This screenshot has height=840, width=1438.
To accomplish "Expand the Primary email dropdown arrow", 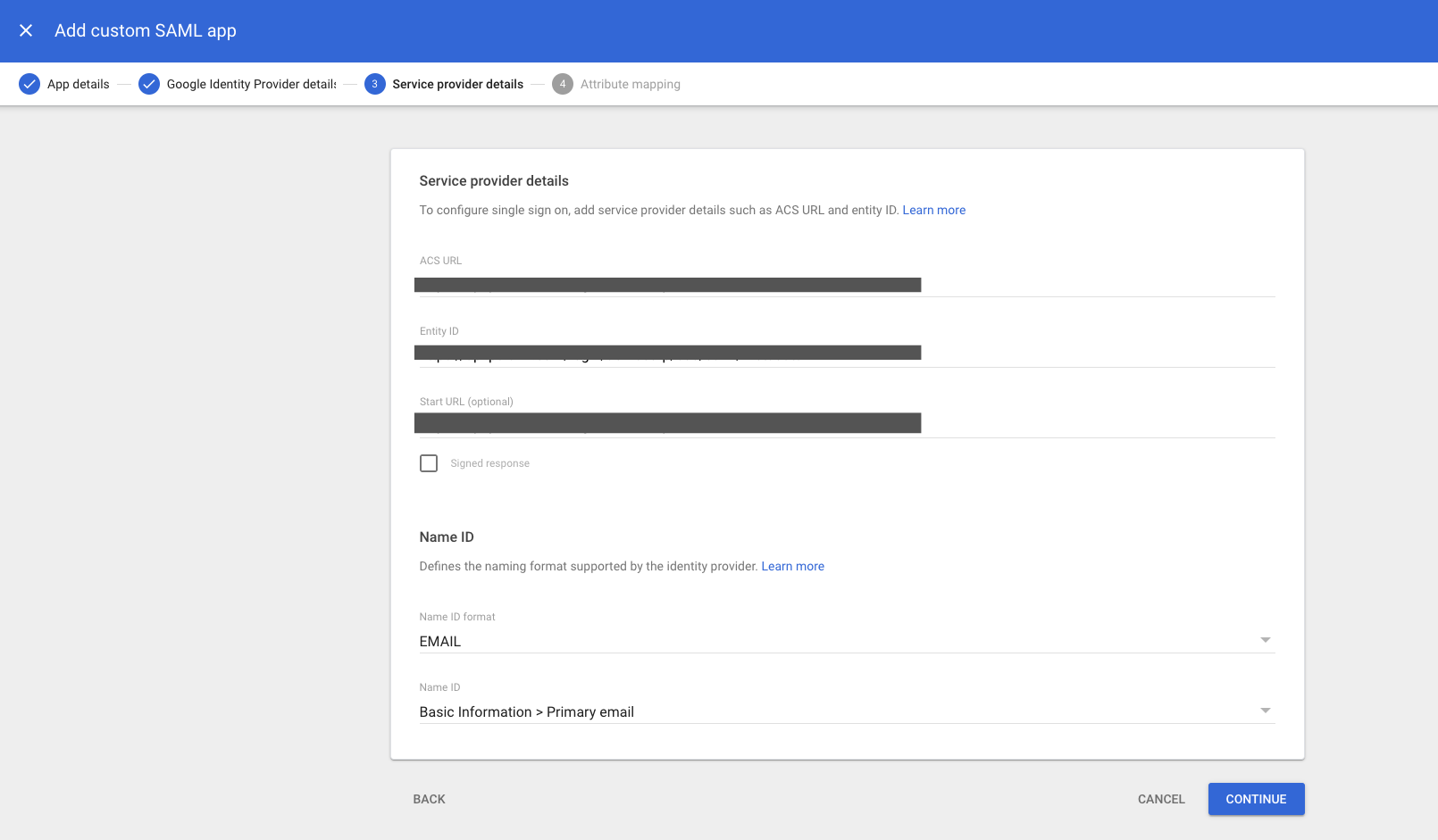I will pos(1265,711).
